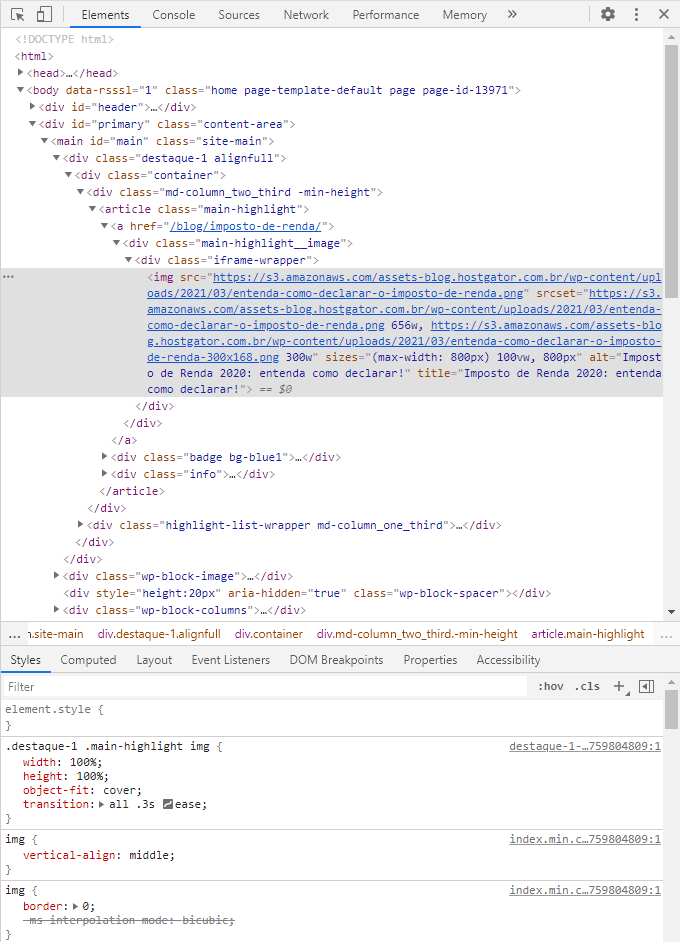The image size is (680, 942).
Task: Open the destaque-1 stylesheet source link
Action: click(x=584, y=746)
